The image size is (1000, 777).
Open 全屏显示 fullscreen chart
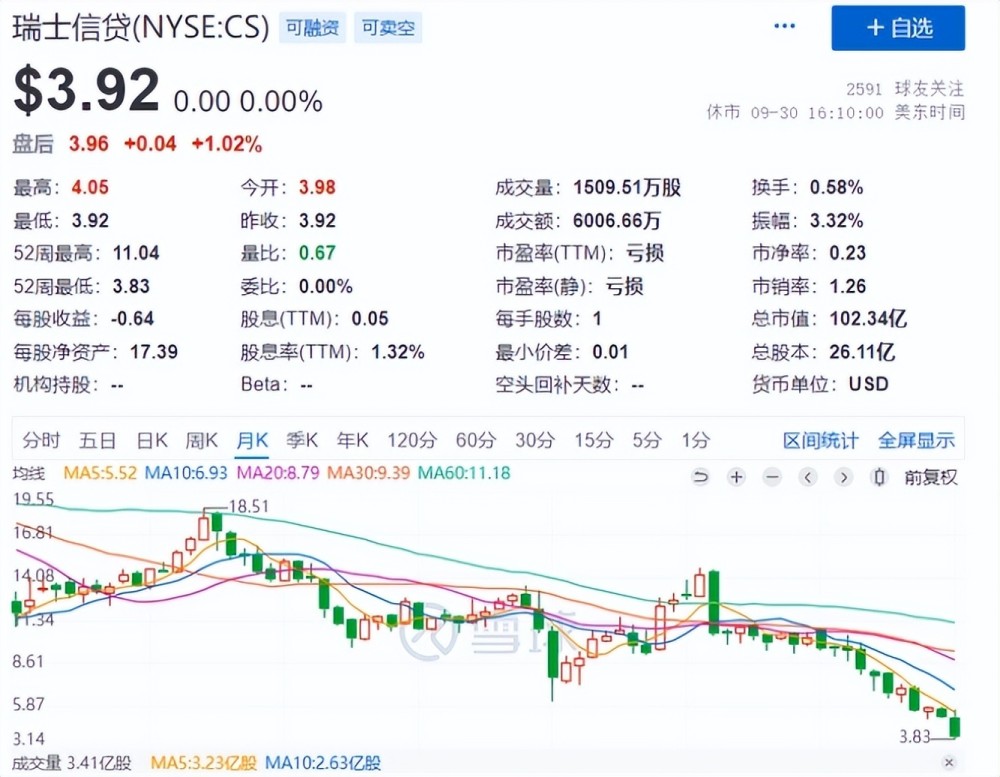click(x=916, y=440)
